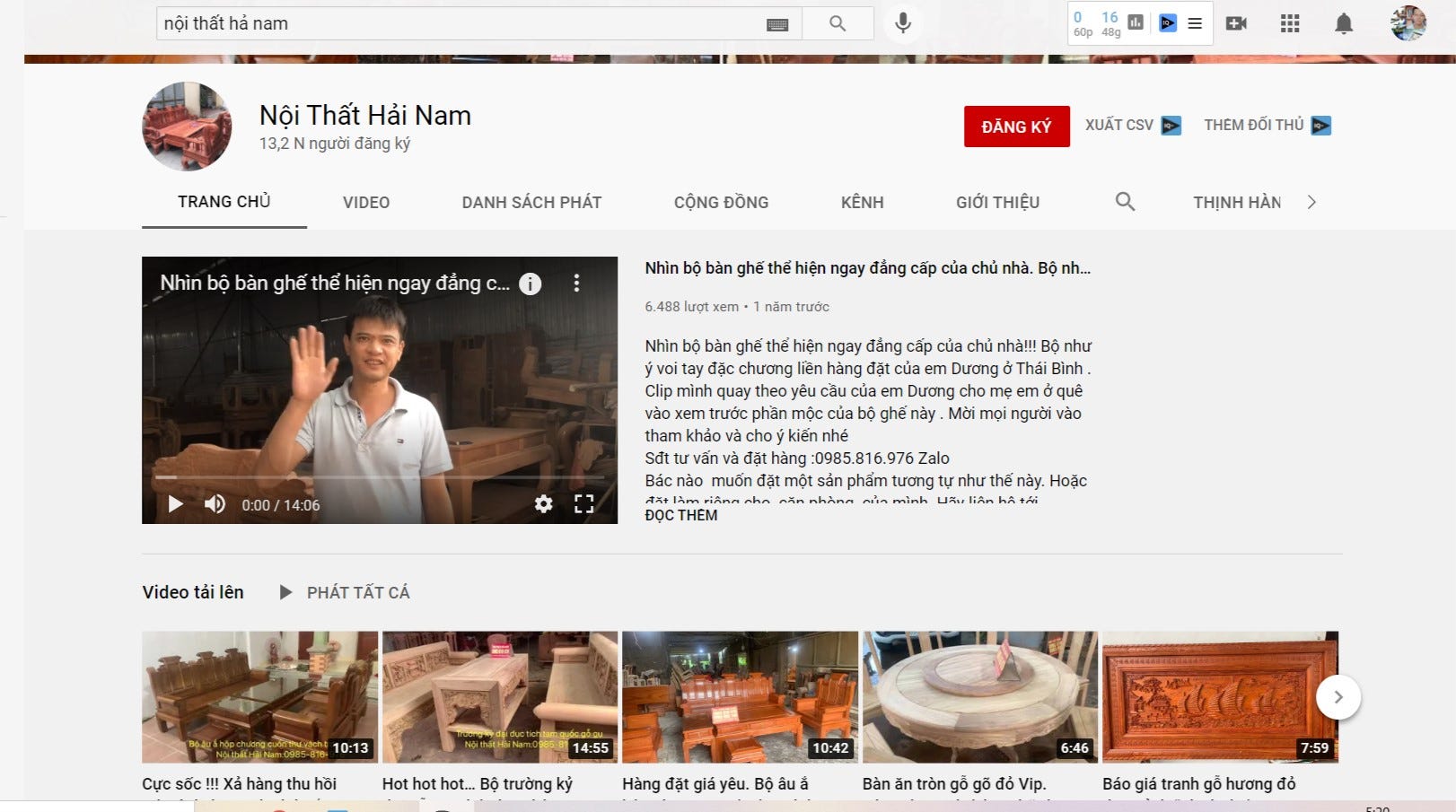Open the featured video title beside the player
This screenshot has height=812, width=1456.
(x=868, y=268)
